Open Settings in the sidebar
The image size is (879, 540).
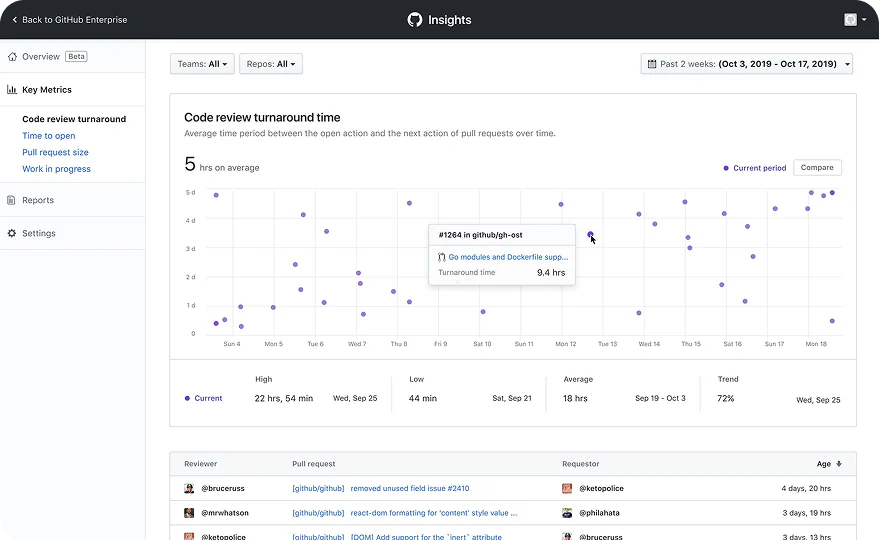pos(39,233)
